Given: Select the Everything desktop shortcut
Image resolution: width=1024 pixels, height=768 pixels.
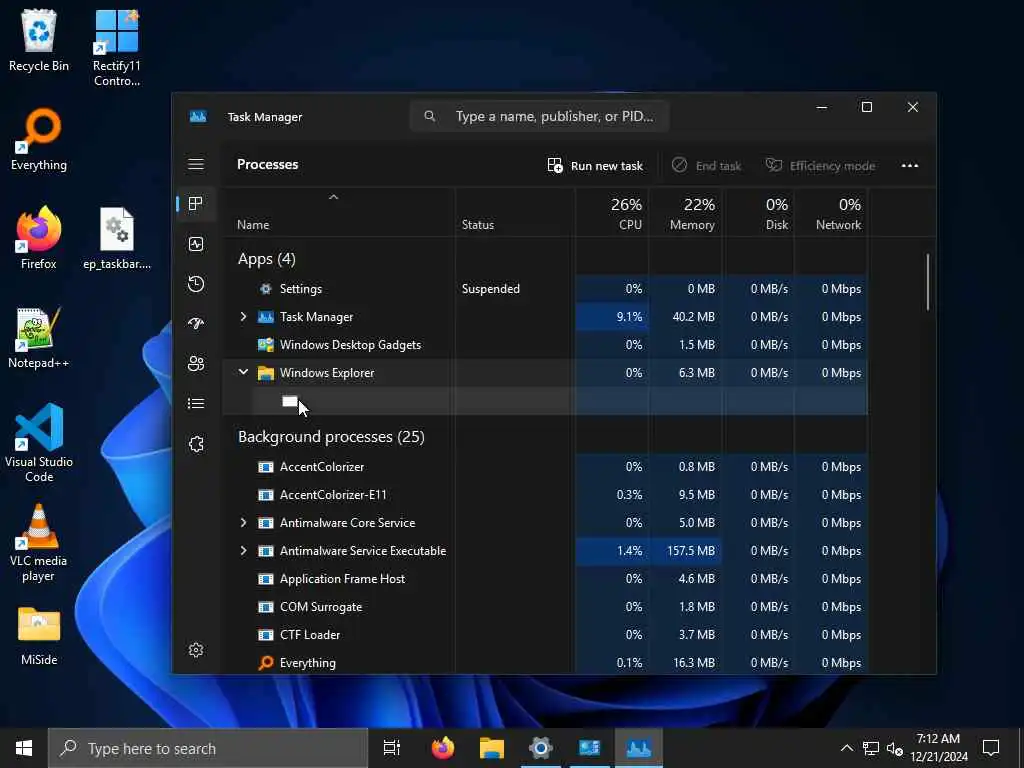Looking at the screenshot, I should [39, 140].
